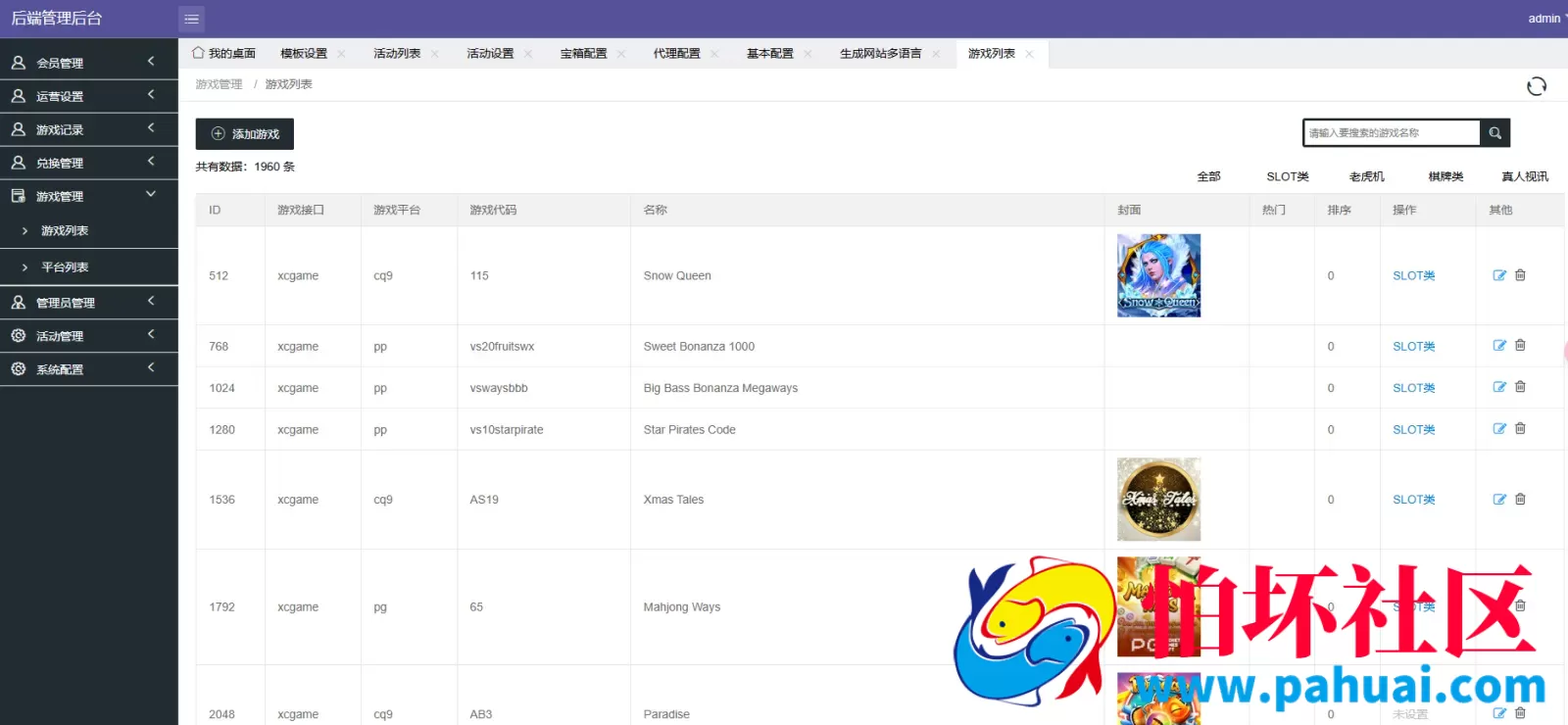Image resolution: width=1568 pixels, height=725 pixels.
Task: Switch to the 基本配置 tab
Action: point(770,54)
